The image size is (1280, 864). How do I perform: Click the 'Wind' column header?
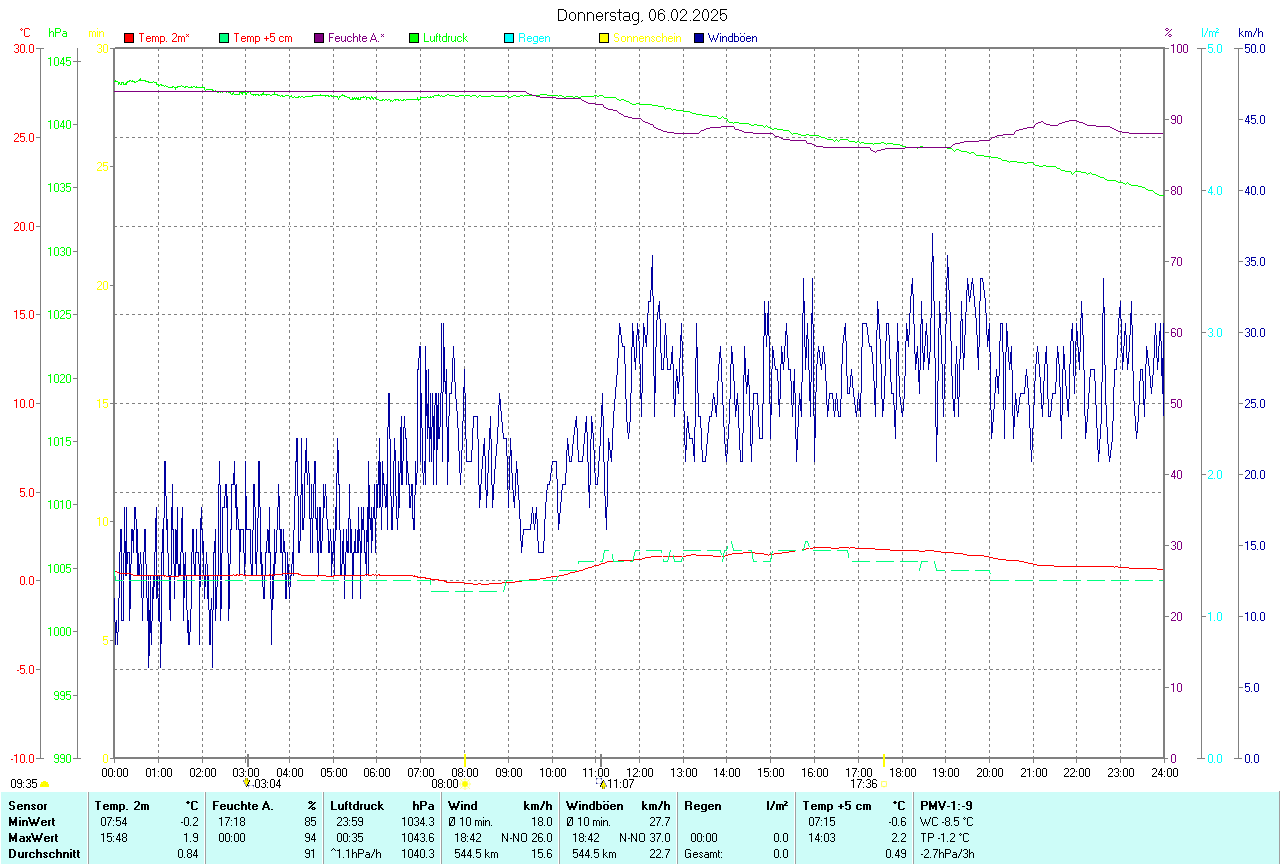463,806
